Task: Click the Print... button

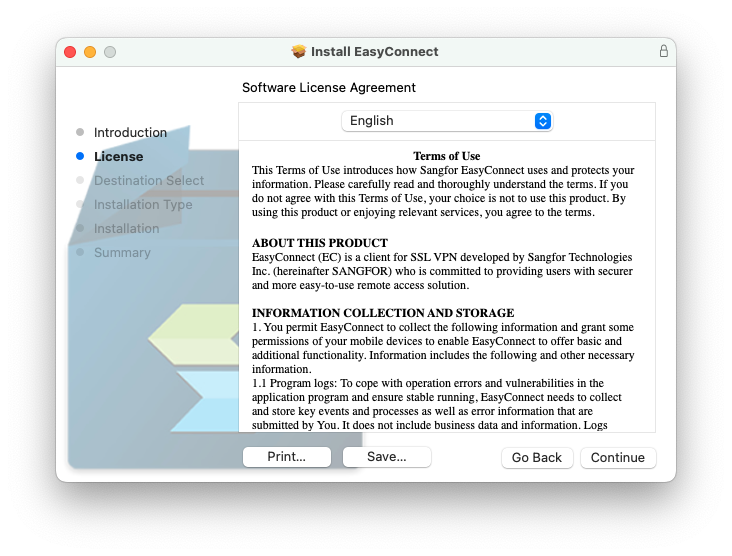Action: (287, 457)
